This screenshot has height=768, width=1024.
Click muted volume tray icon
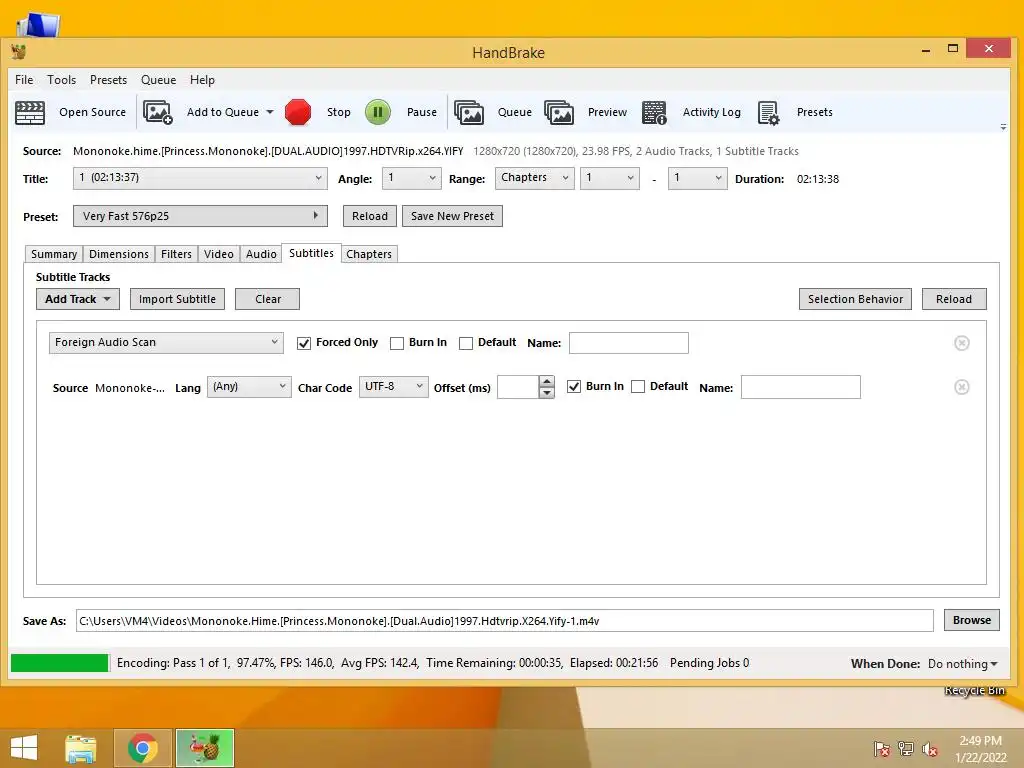point(930,748)
